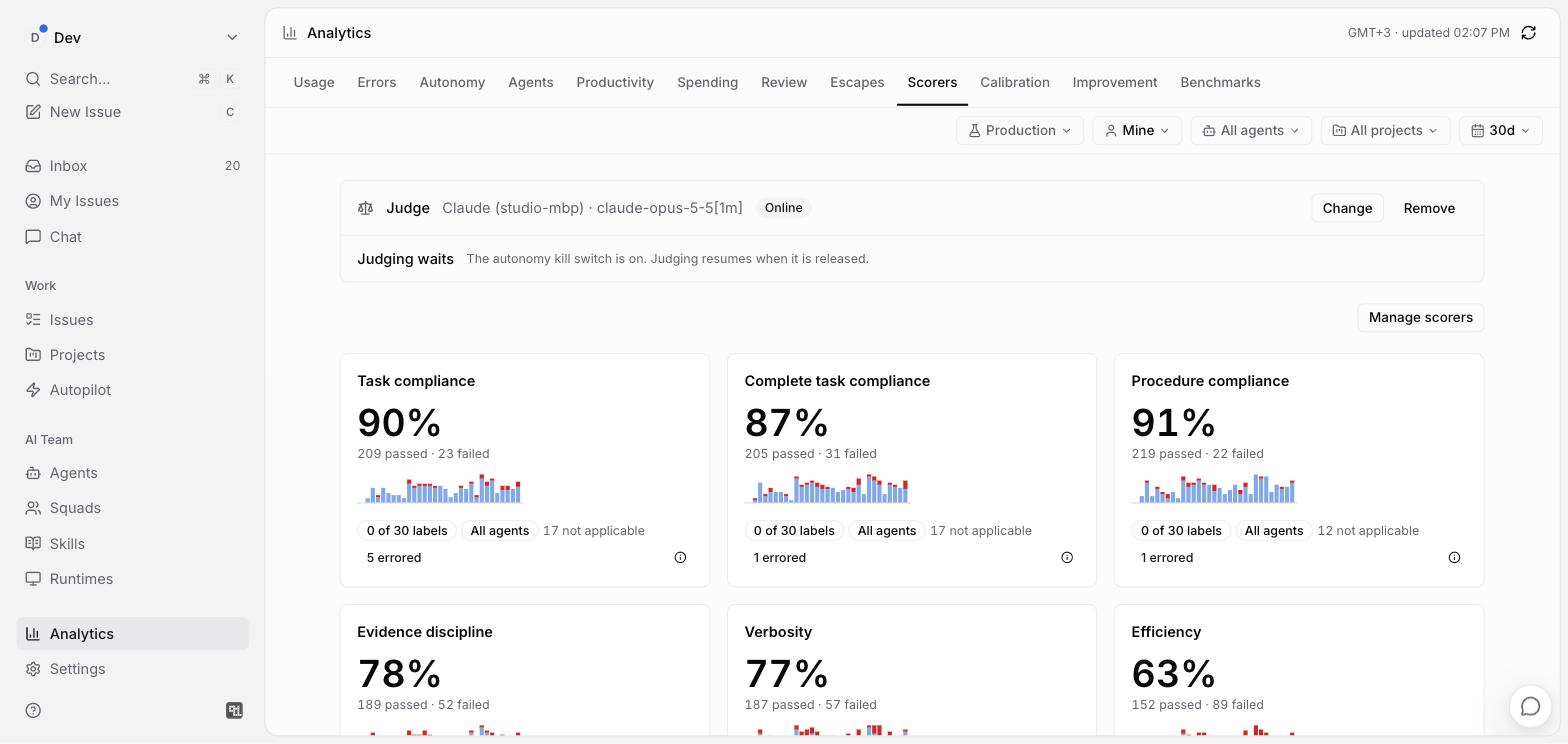Select the Scorers tab
This screenshot has height=744, width=1568.
pyautogui.click(x=932, y=82)
